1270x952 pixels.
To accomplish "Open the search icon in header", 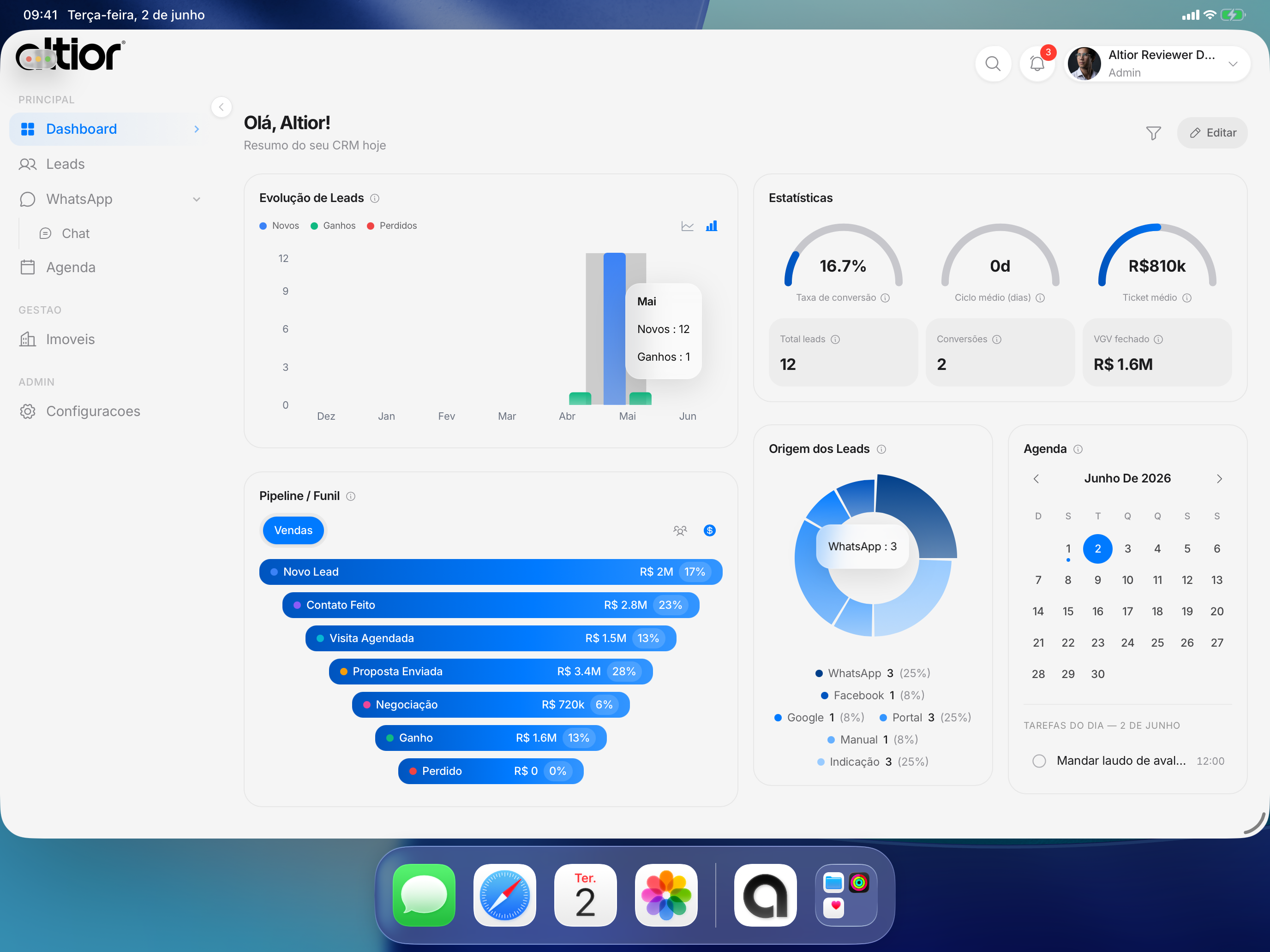I will (993, 63).
